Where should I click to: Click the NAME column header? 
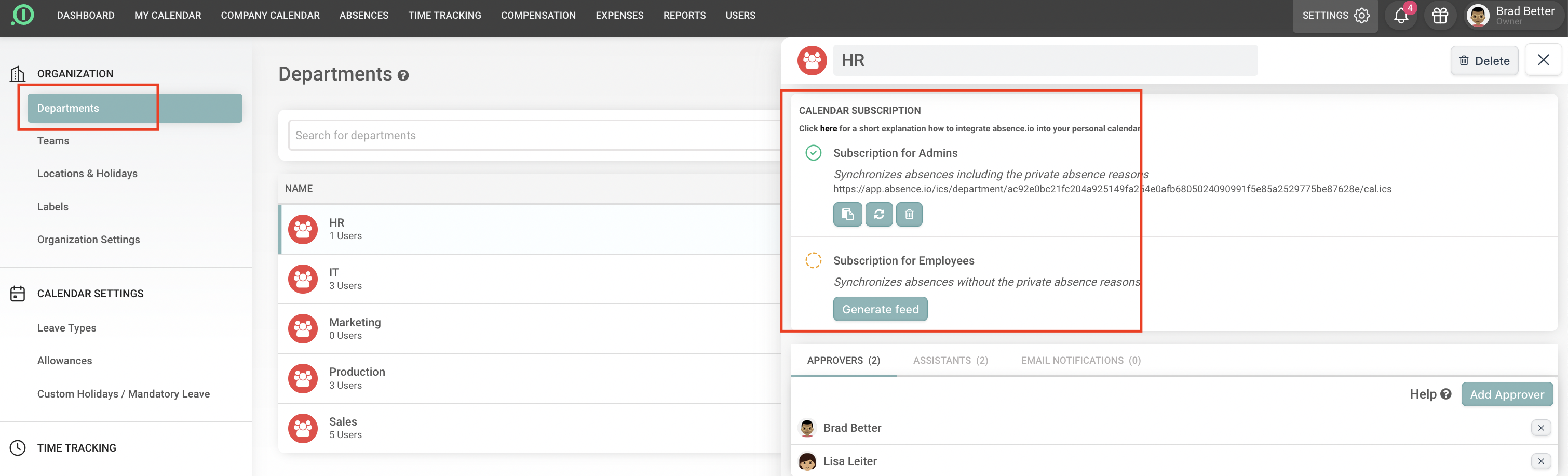point(298,188)
